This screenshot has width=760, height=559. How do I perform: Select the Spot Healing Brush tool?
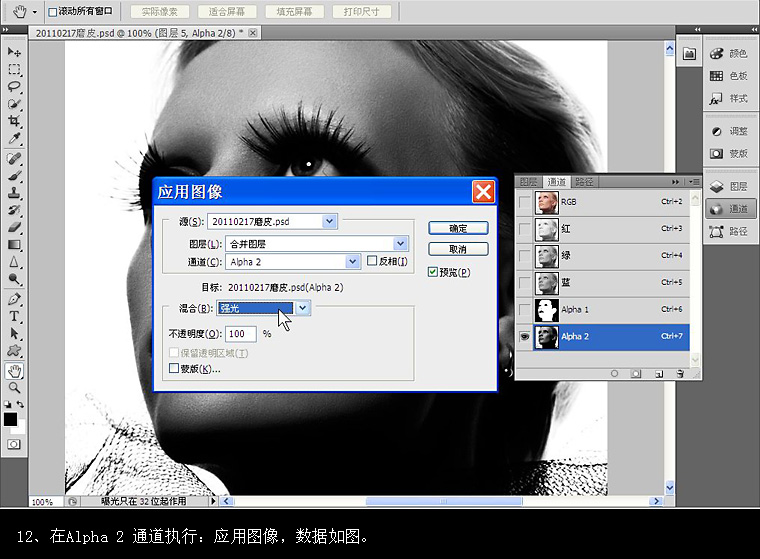tap(14, 158)
